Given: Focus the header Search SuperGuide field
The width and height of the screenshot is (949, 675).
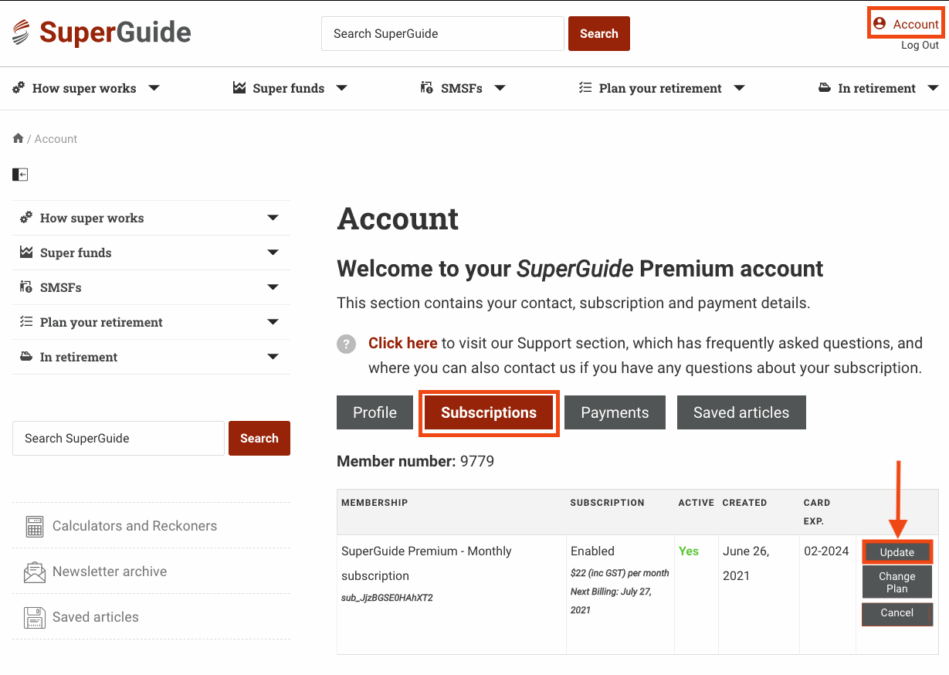Looking at the screenshot, I should click(442, 33).
